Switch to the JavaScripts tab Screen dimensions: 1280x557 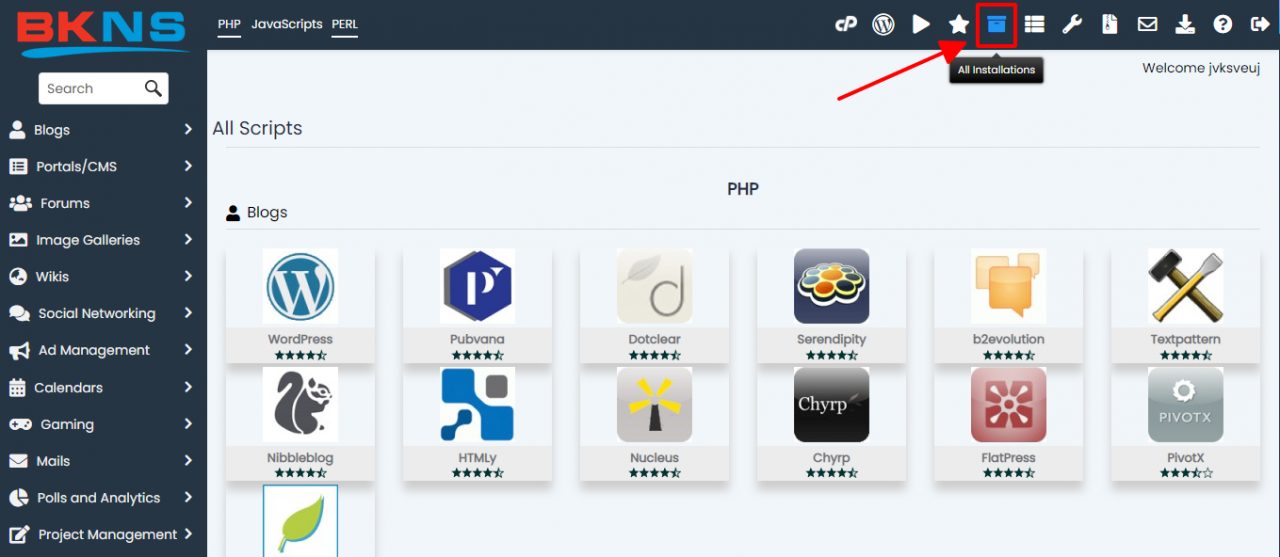pos(287,24)
